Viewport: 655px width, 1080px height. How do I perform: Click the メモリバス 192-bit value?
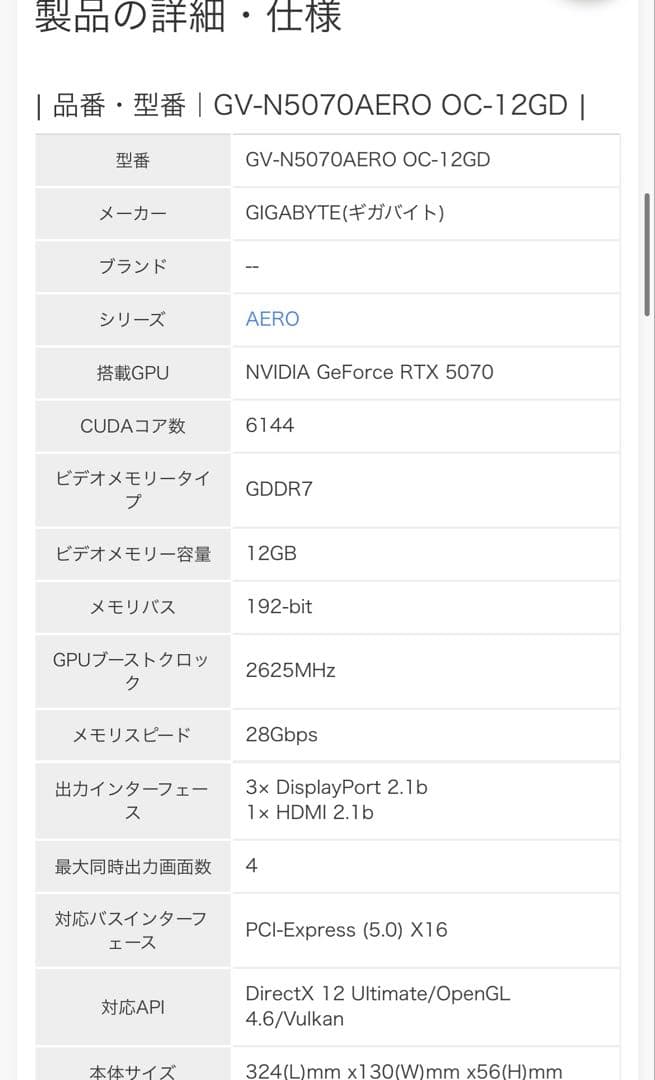pos(277,606)
